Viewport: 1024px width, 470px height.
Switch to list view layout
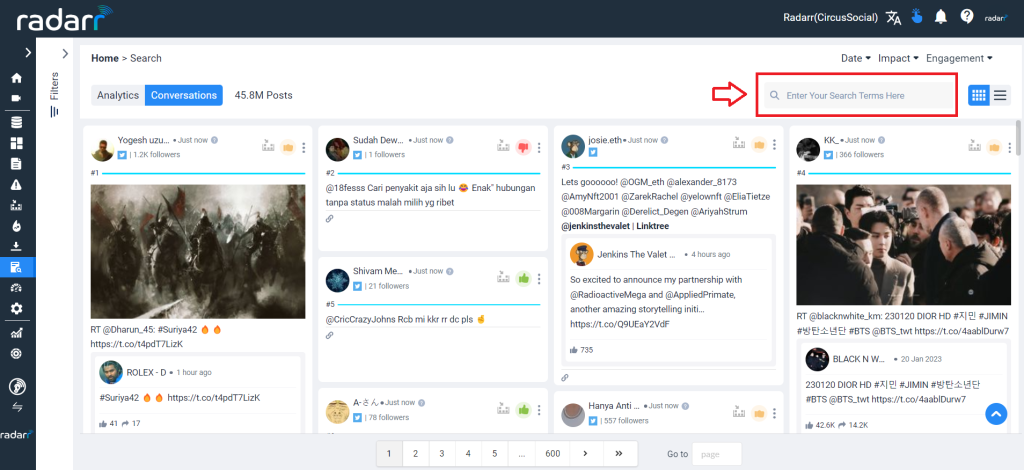coord(1000,95)
